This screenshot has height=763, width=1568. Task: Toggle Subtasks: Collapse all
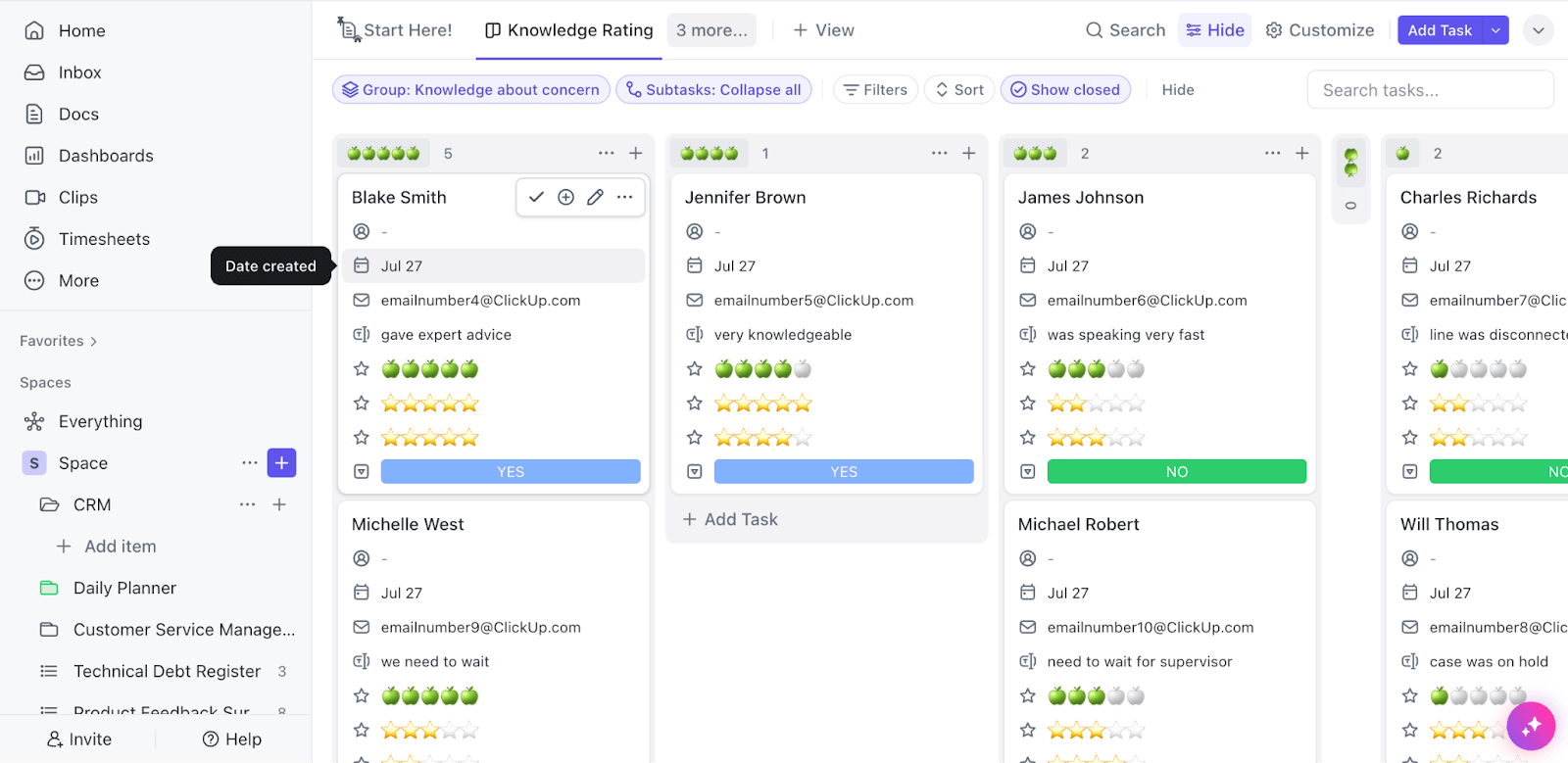point(713,89)
